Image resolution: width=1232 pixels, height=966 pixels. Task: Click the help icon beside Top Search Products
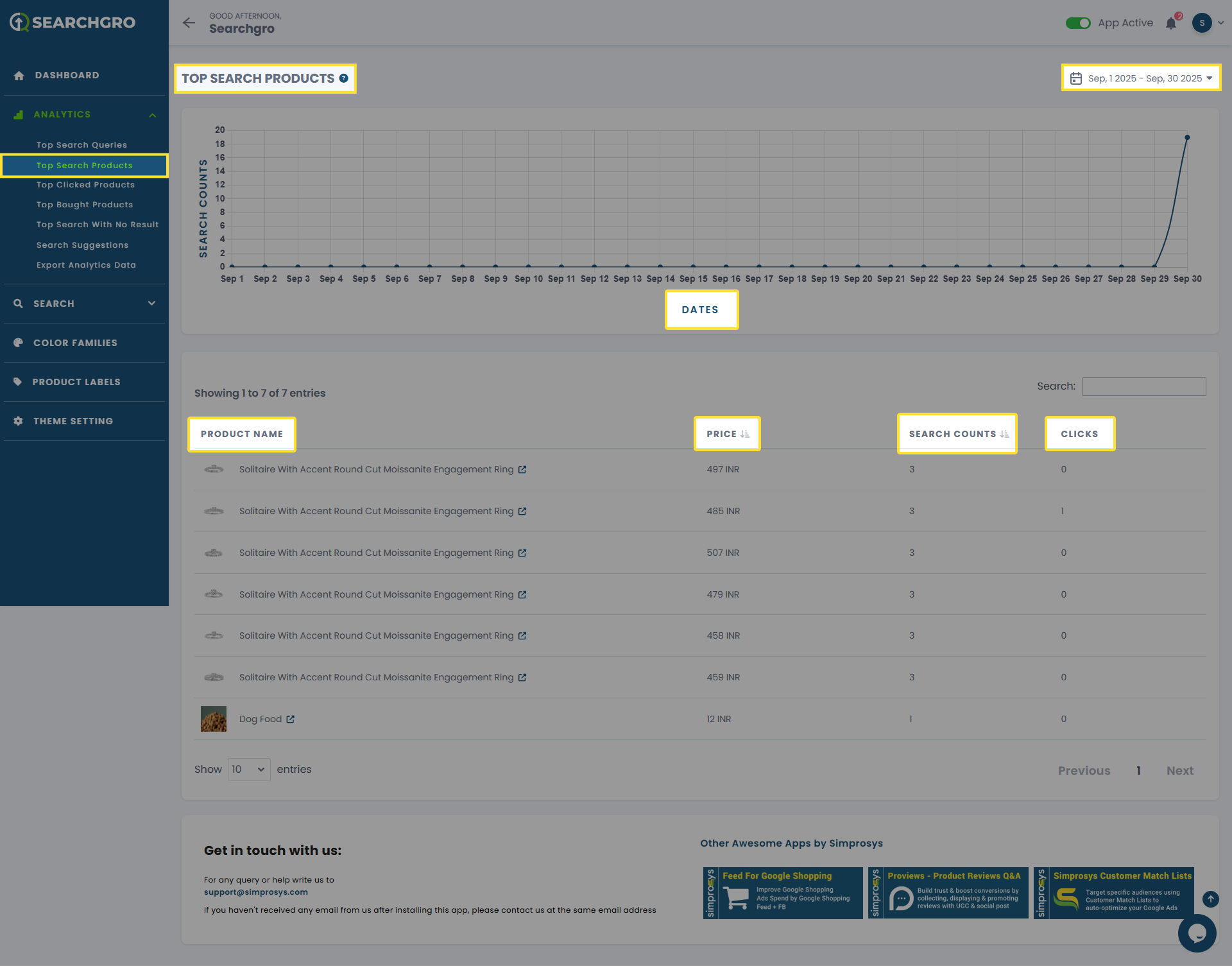[344, 78]
